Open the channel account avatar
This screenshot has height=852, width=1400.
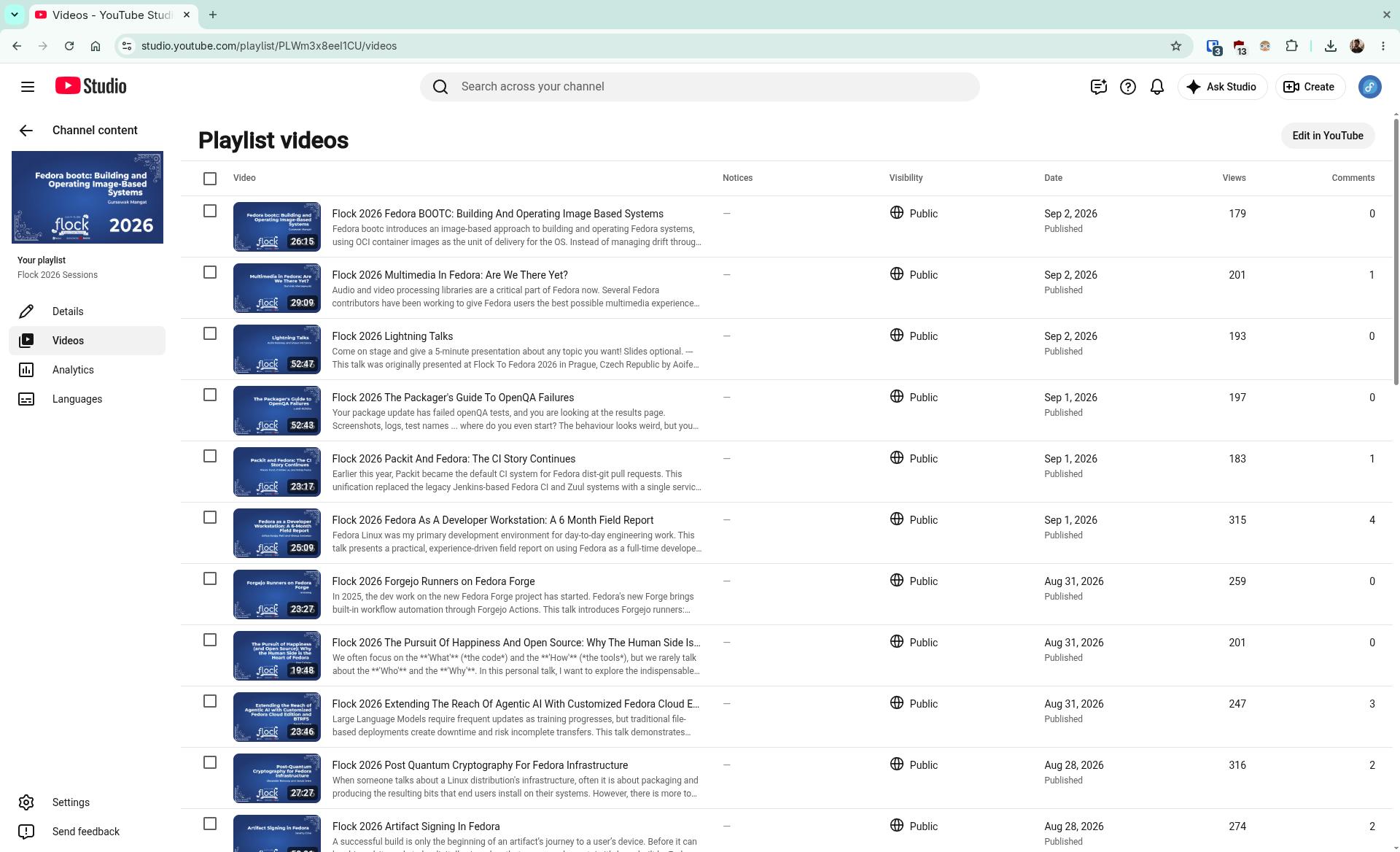coord(1370,87)
